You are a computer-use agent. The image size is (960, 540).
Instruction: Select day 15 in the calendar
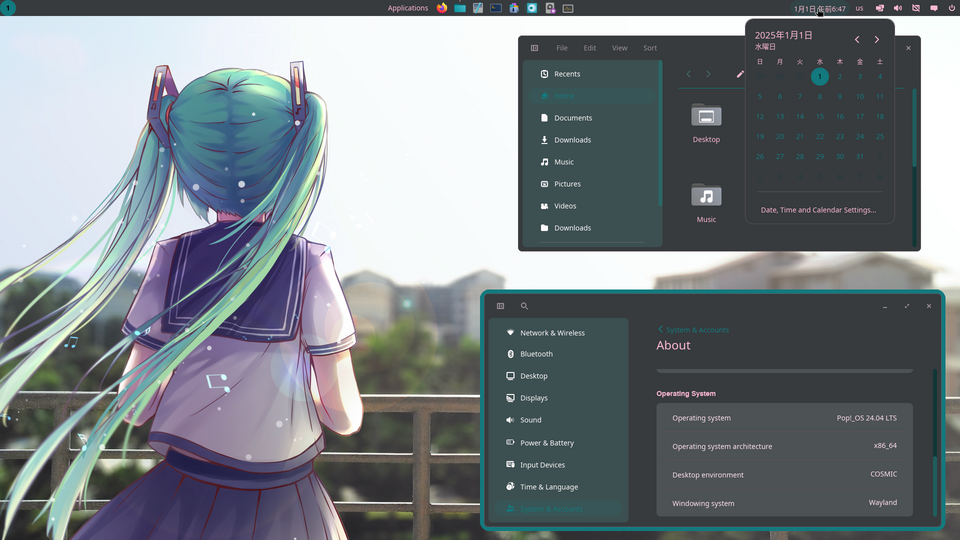[820, 116]
